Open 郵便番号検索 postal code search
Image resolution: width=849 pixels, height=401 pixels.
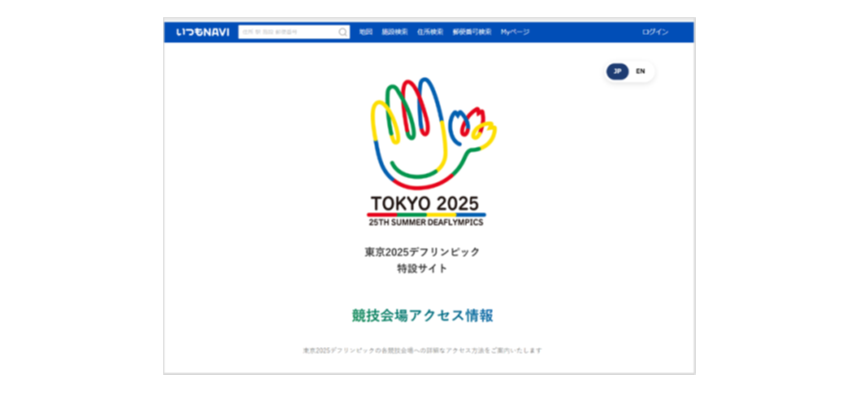[472, 32]
